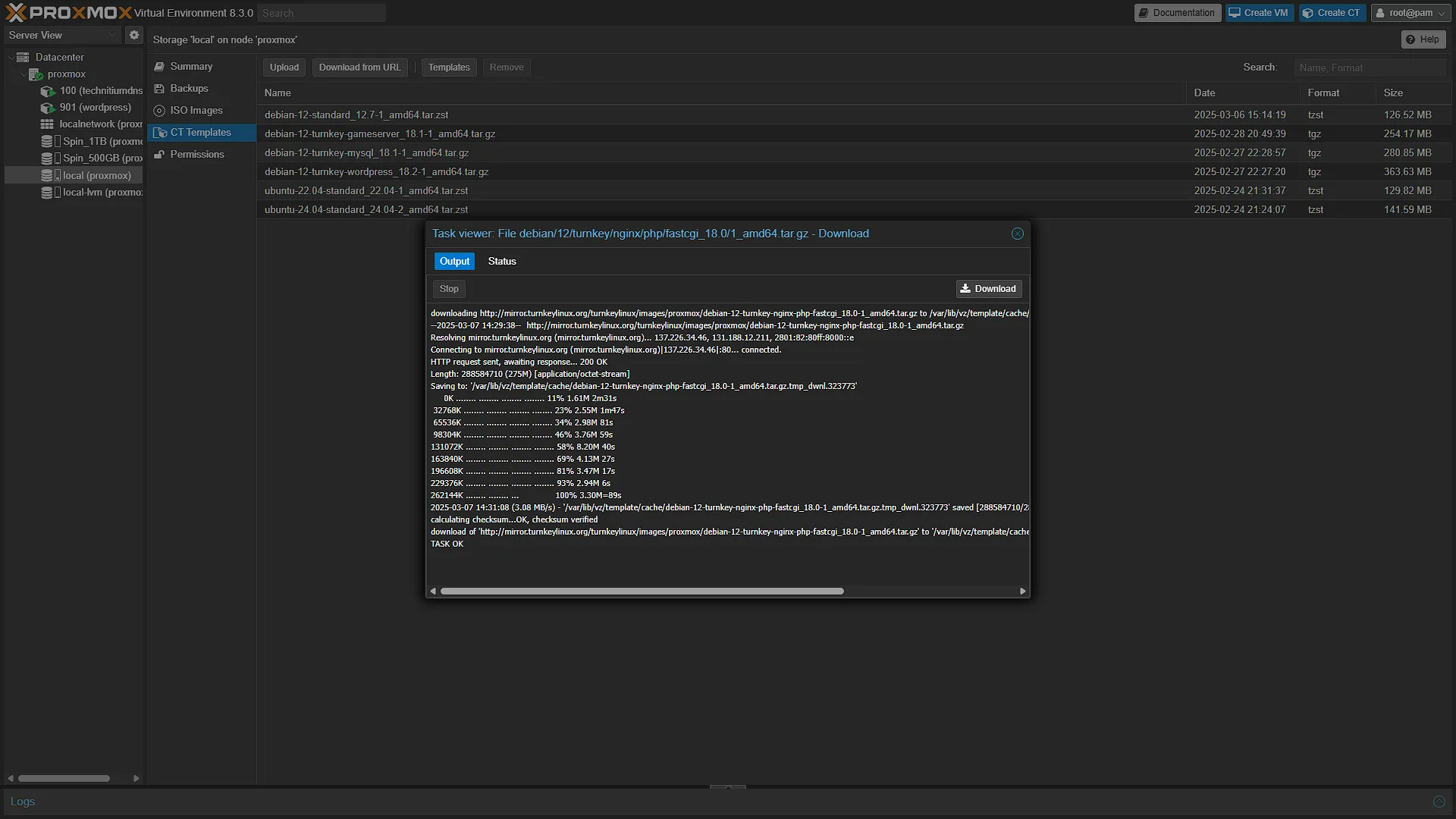
Task: Open the Help button
Action: click(1423, 39)
